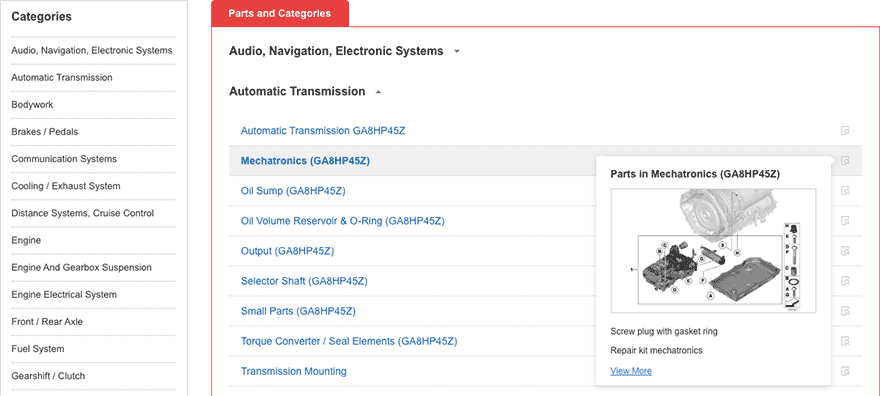Open preview icon for Oil Volume Reservoir row

point(845,221)
